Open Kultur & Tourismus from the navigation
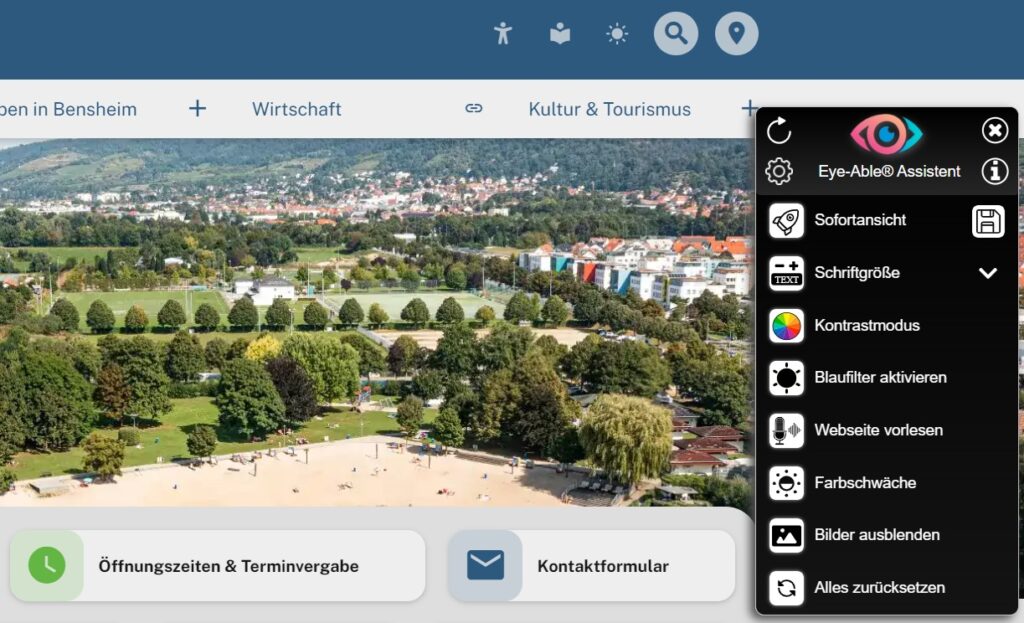The height and width of the screenshot is (623, 1024). coord(610,108)
